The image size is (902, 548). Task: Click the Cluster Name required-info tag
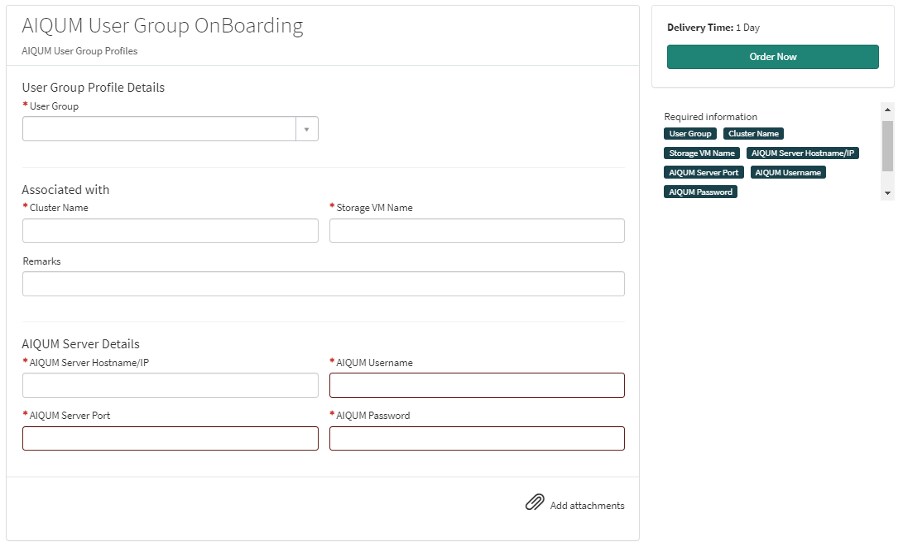tap(753, 134)
